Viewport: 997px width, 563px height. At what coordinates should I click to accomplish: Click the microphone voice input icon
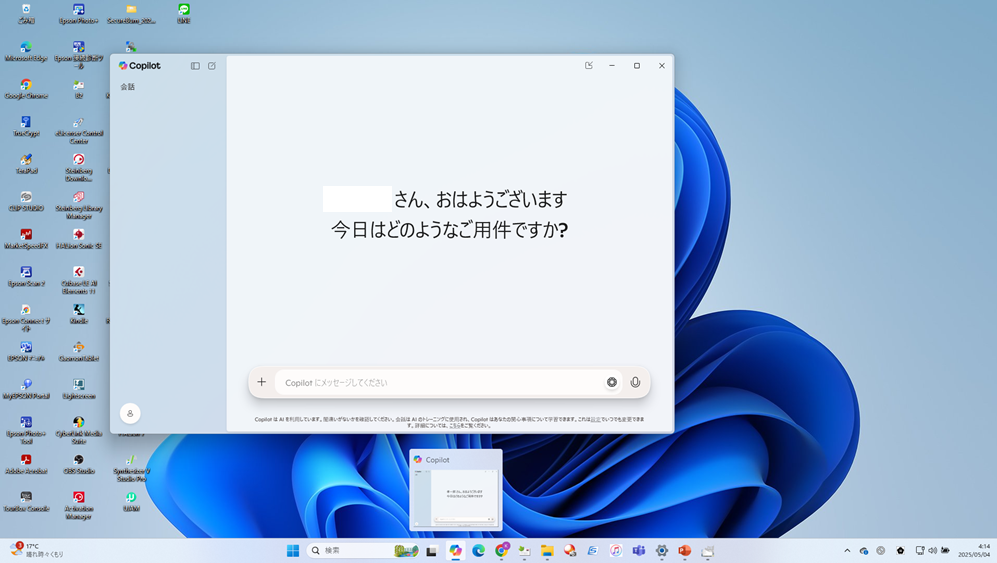click(x=635, y=382)
